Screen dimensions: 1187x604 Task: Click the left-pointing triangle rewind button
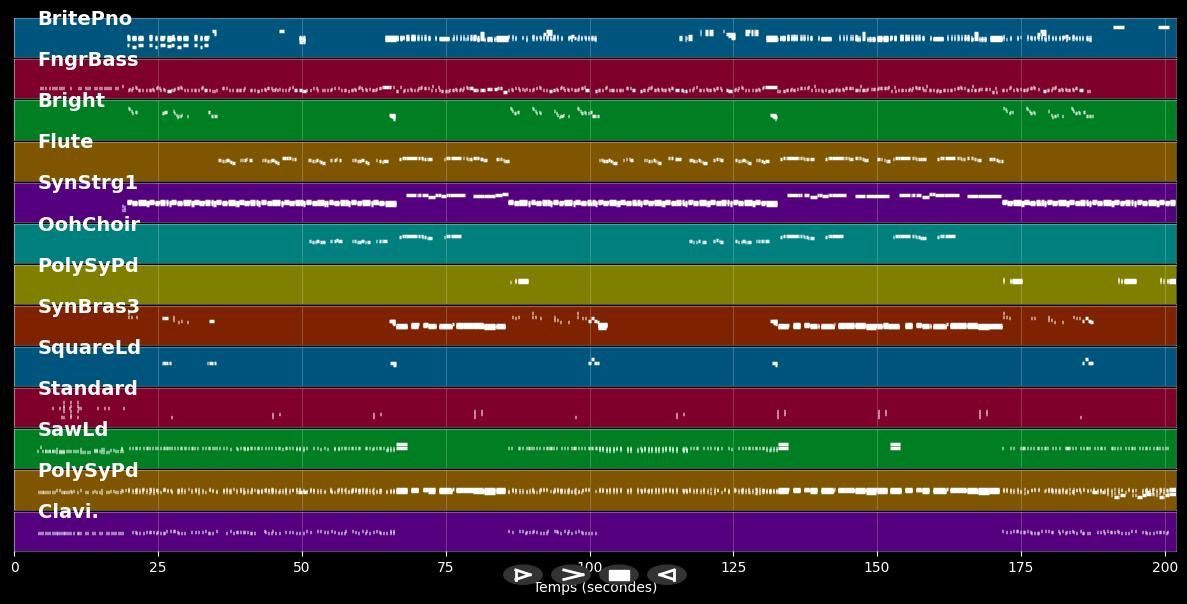coord(667,575)
